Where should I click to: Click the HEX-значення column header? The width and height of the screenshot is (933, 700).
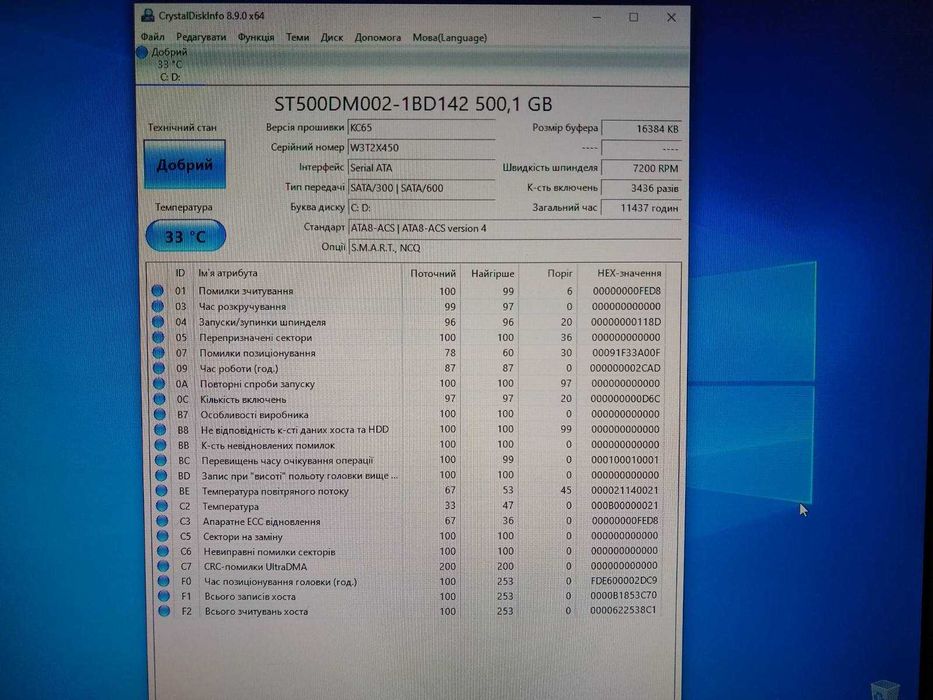(x=629, y=273)
